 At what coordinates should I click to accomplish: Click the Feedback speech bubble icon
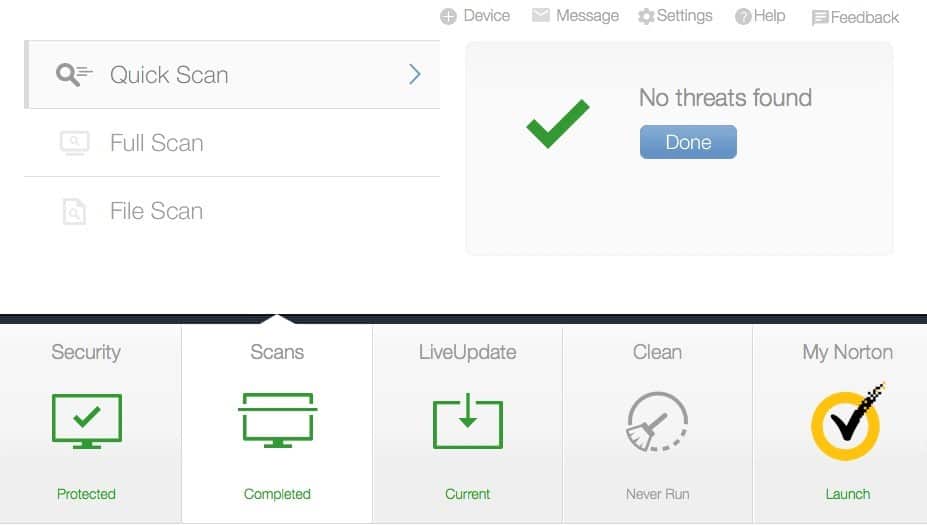(x=820, y=18)
